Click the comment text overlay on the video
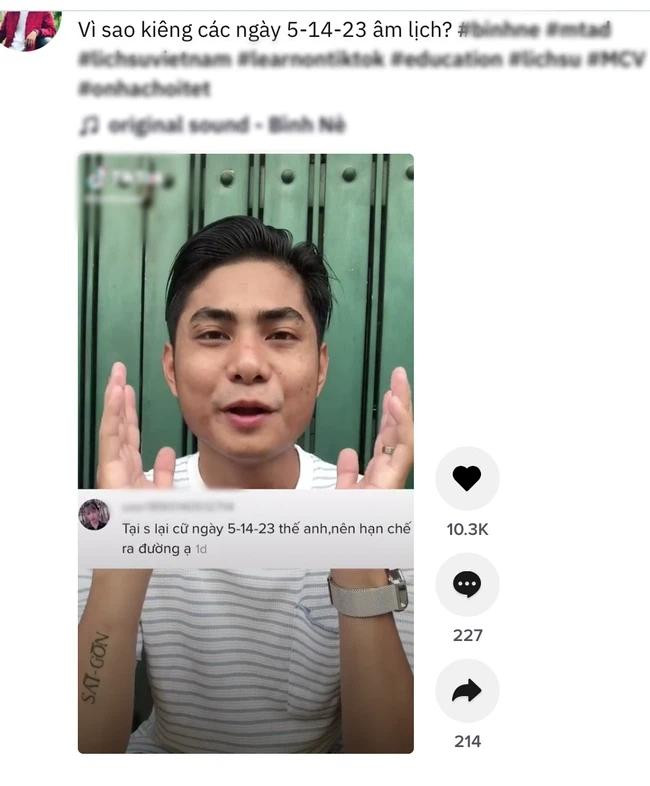 coord(267,538)
